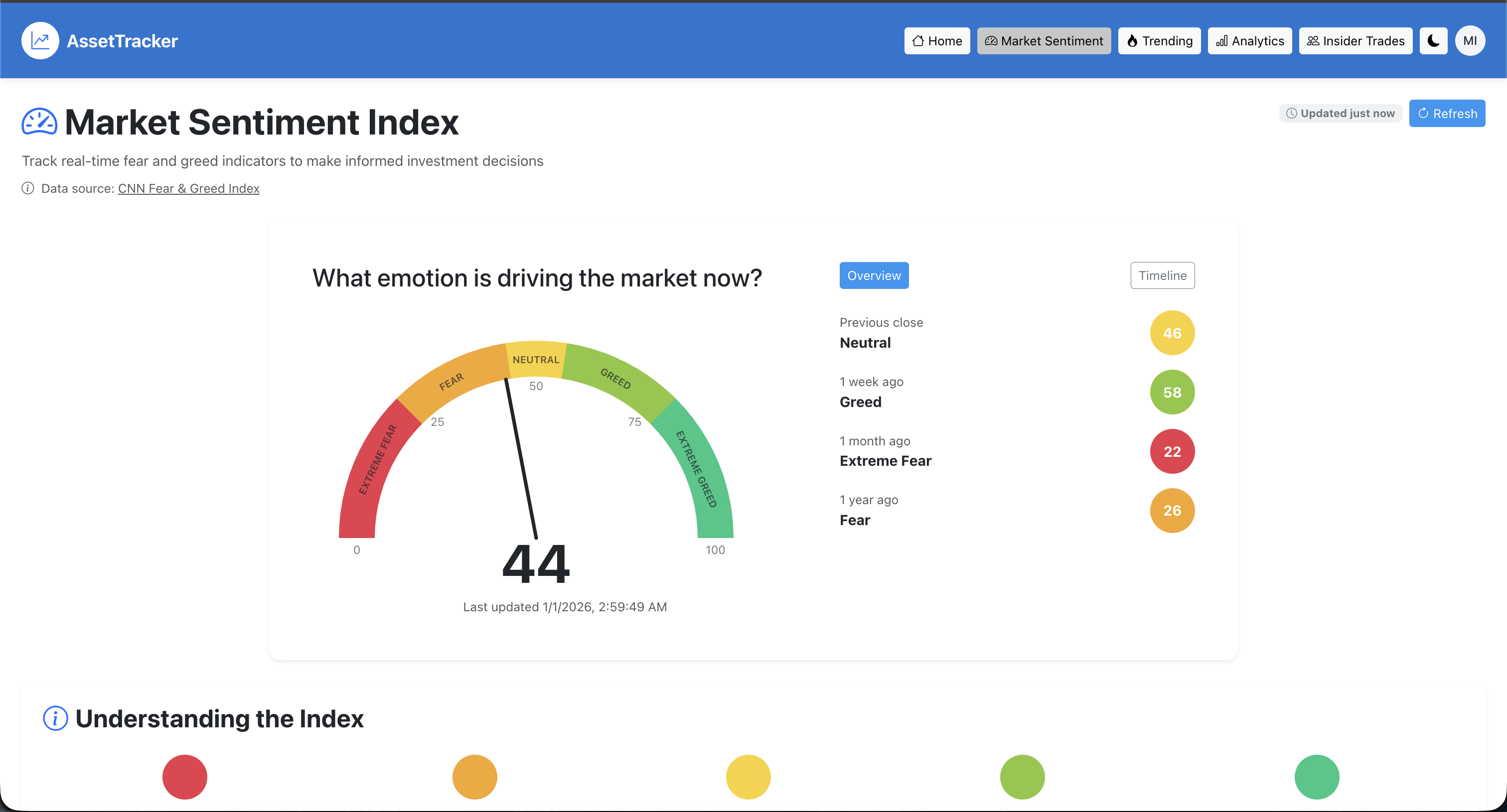Open the Market Sentiment nav tab
The height and width of the screenshot is (812, 1507).
[1044, 40]
